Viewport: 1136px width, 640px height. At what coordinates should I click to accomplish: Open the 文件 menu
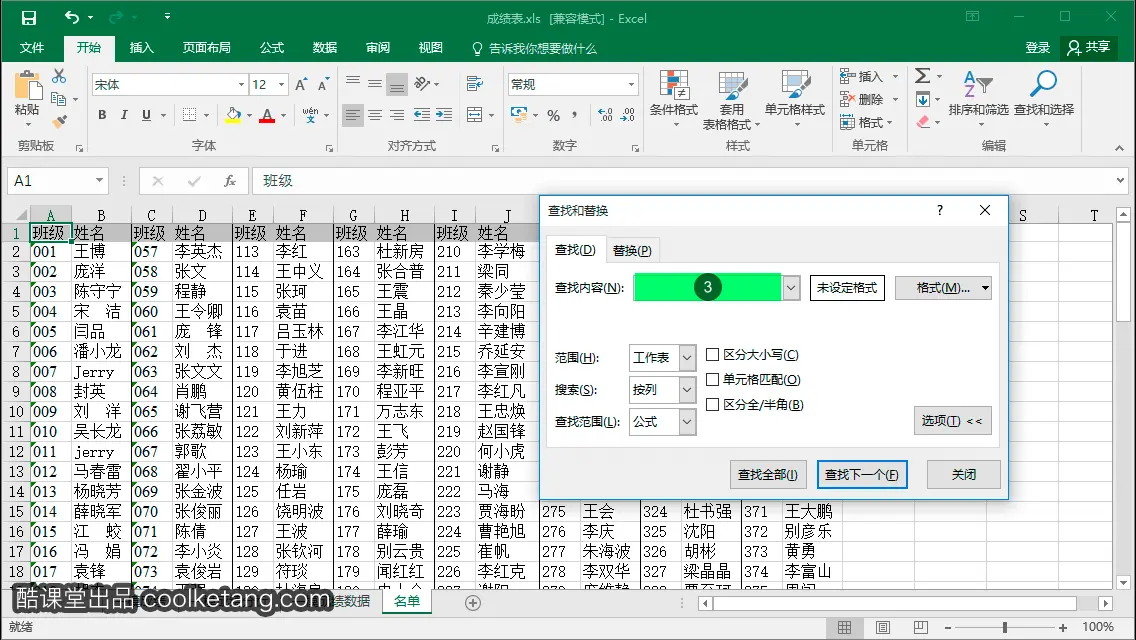tap(32, 48)
